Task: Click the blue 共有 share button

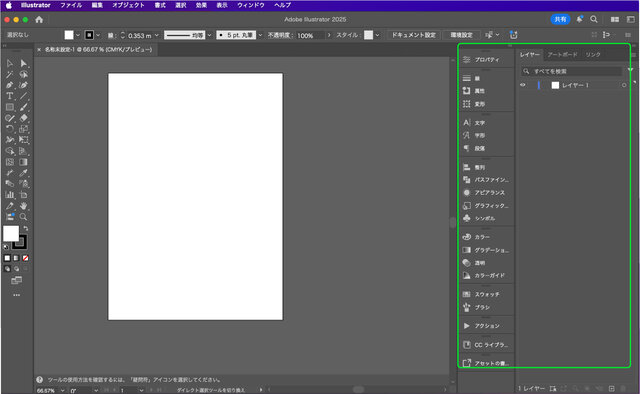Action: (560, 19)
